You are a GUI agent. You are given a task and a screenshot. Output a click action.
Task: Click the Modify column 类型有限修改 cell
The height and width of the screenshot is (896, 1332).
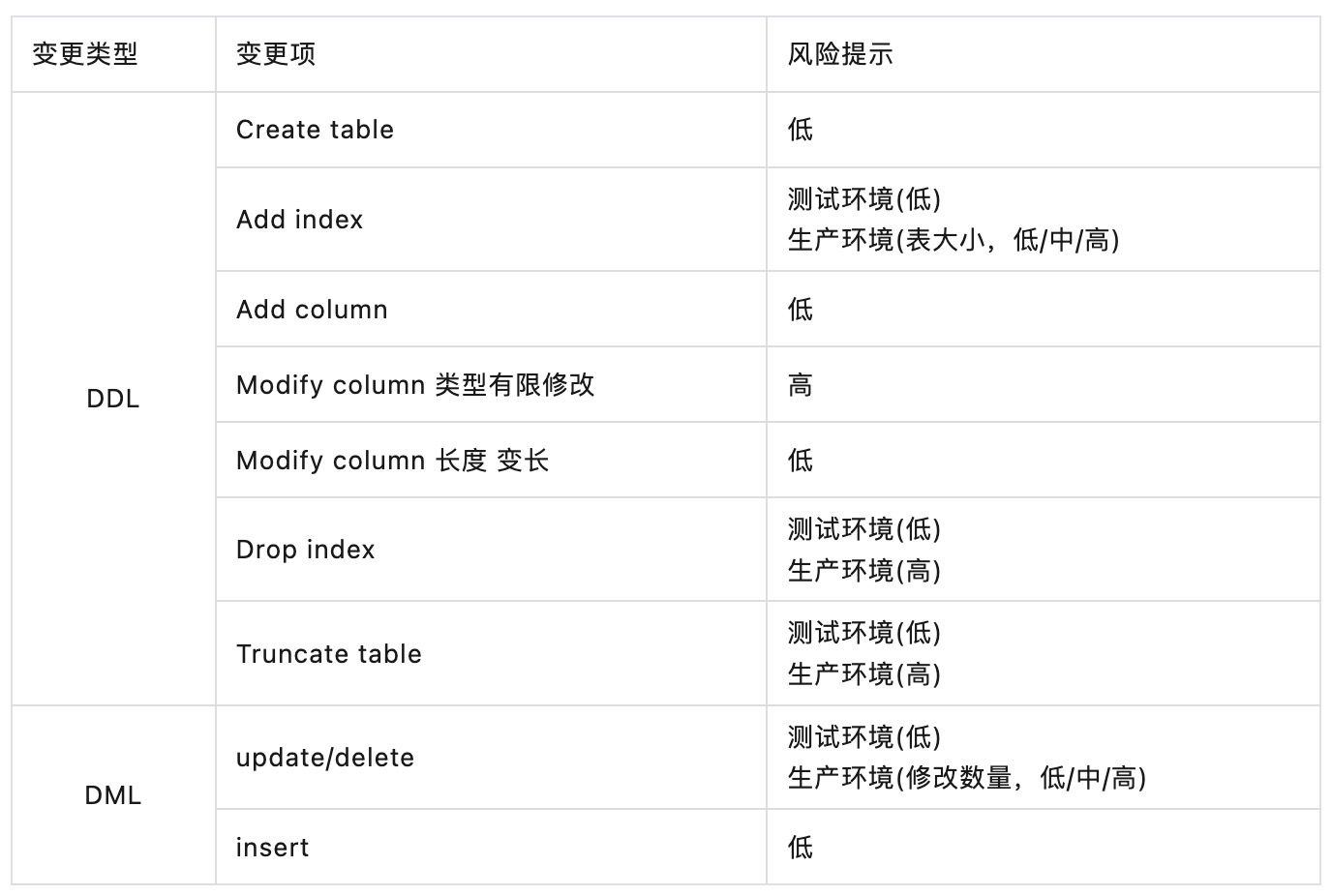[415, 385]
